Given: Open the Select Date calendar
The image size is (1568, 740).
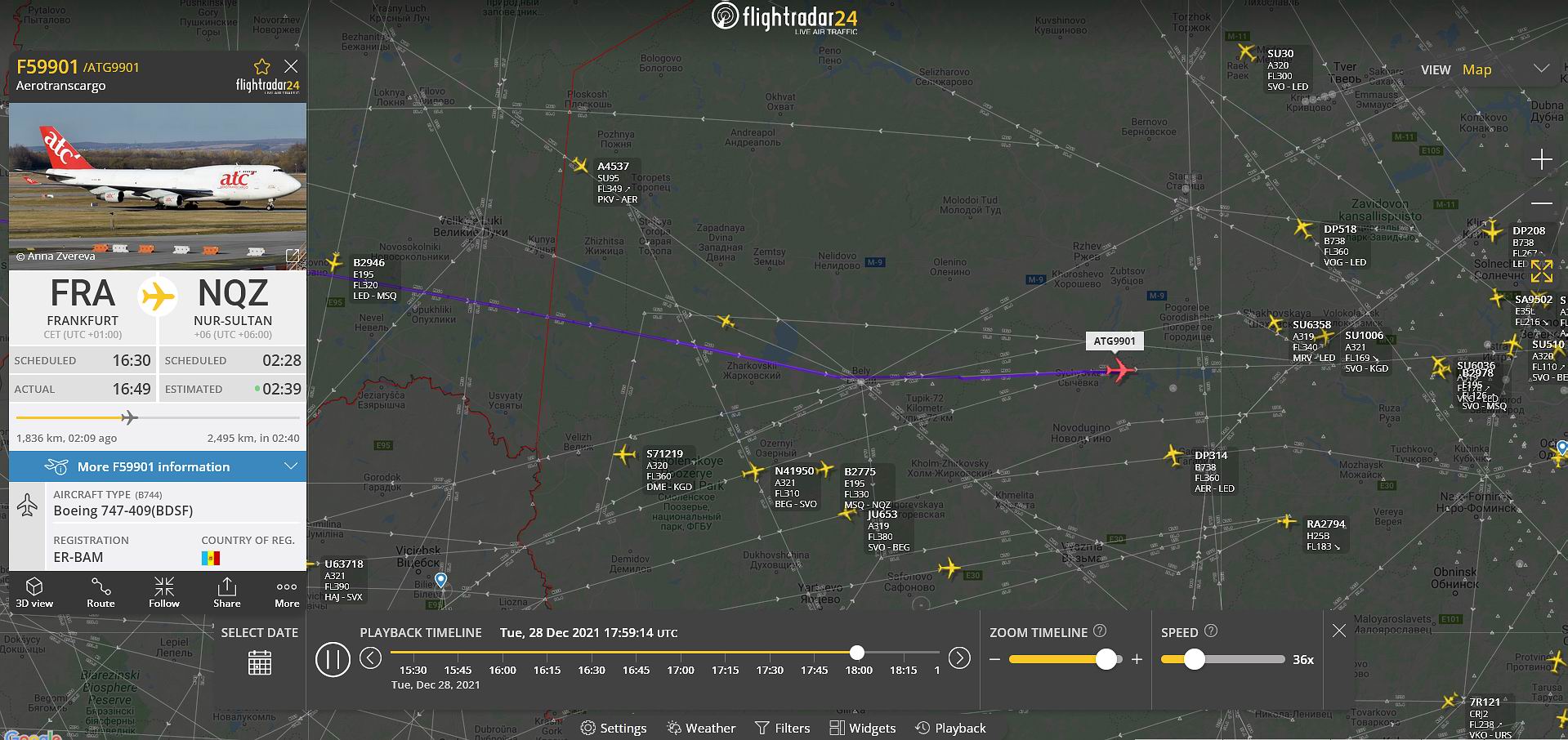Looking at the screenshot, I should (x=260, y=662).
